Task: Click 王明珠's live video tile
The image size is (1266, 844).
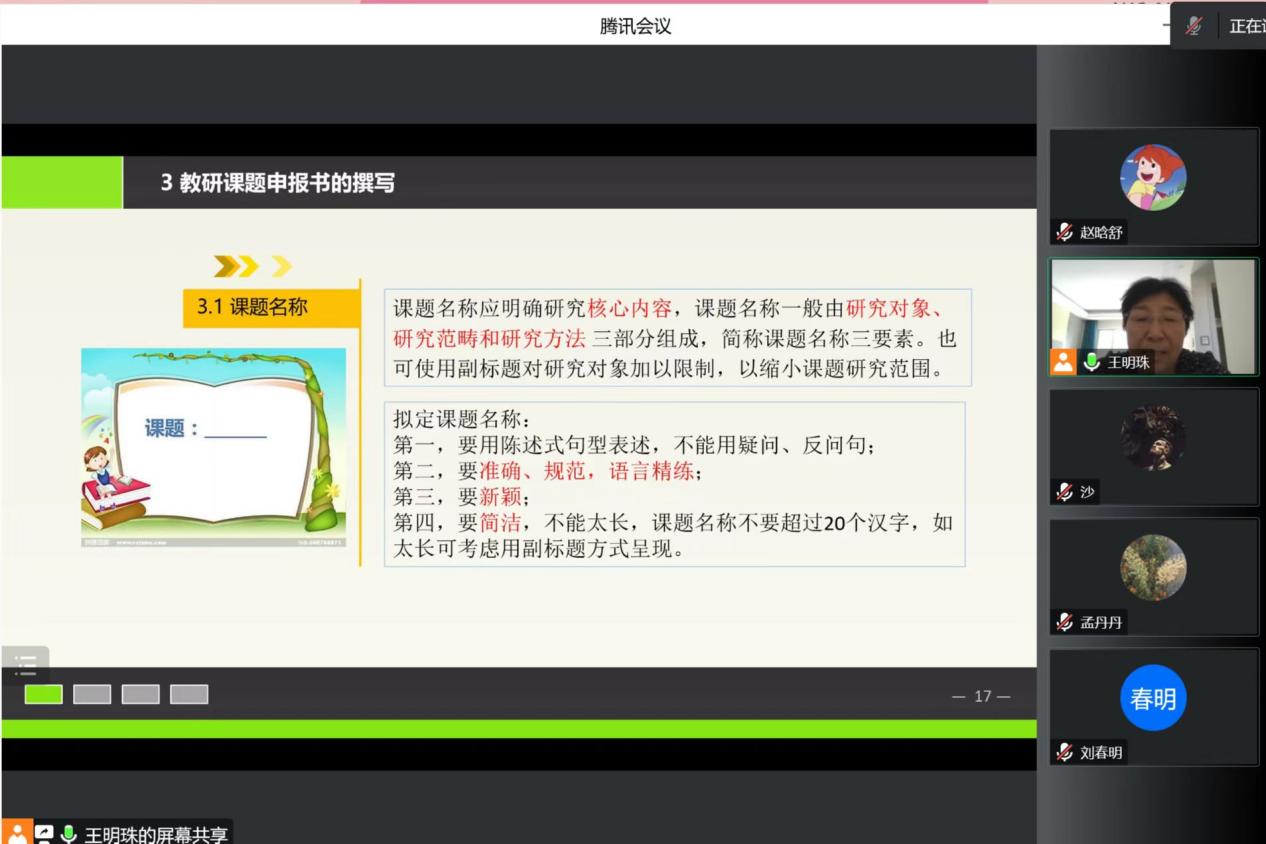Action: click(1153, 310)
